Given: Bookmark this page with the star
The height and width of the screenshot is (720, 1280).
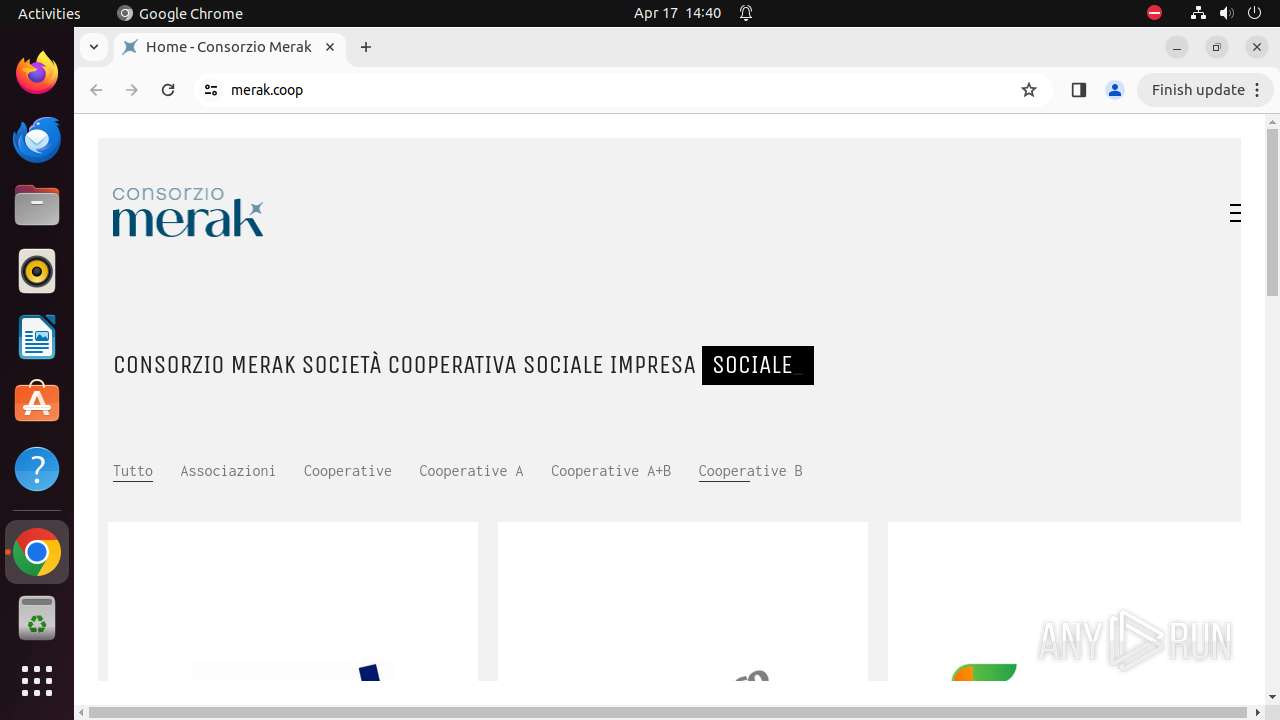Looking at the screenshot, I should point(1029,90).
